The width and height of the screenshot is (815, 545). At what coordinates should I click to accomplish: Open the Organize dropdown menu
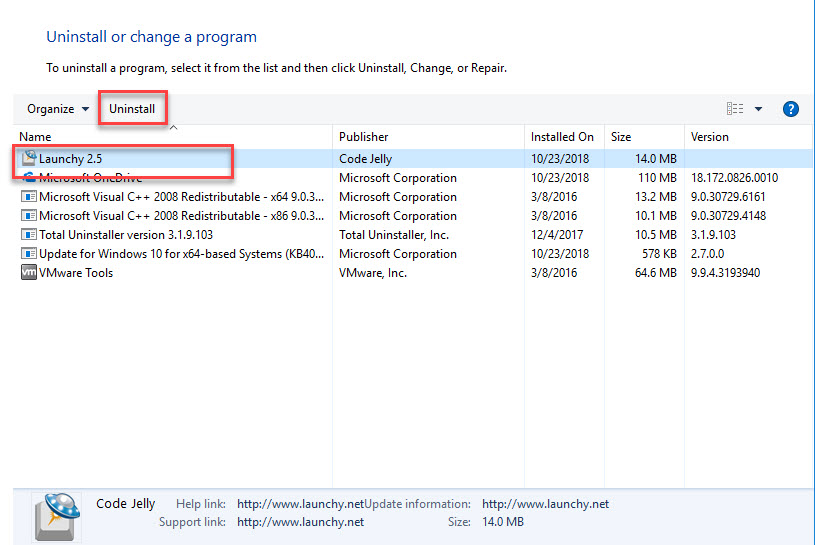pyautogui.click(x=58, y=109)
